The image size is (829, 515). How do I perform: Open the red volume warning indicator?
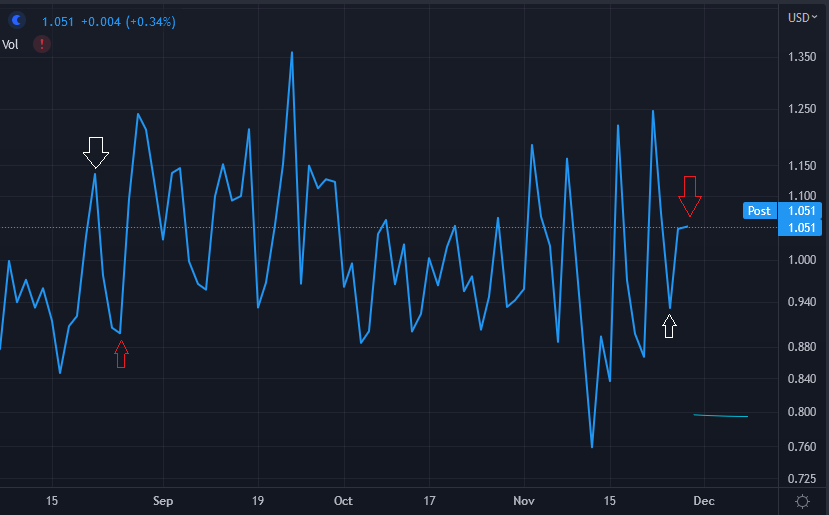(x=42, y=44)
